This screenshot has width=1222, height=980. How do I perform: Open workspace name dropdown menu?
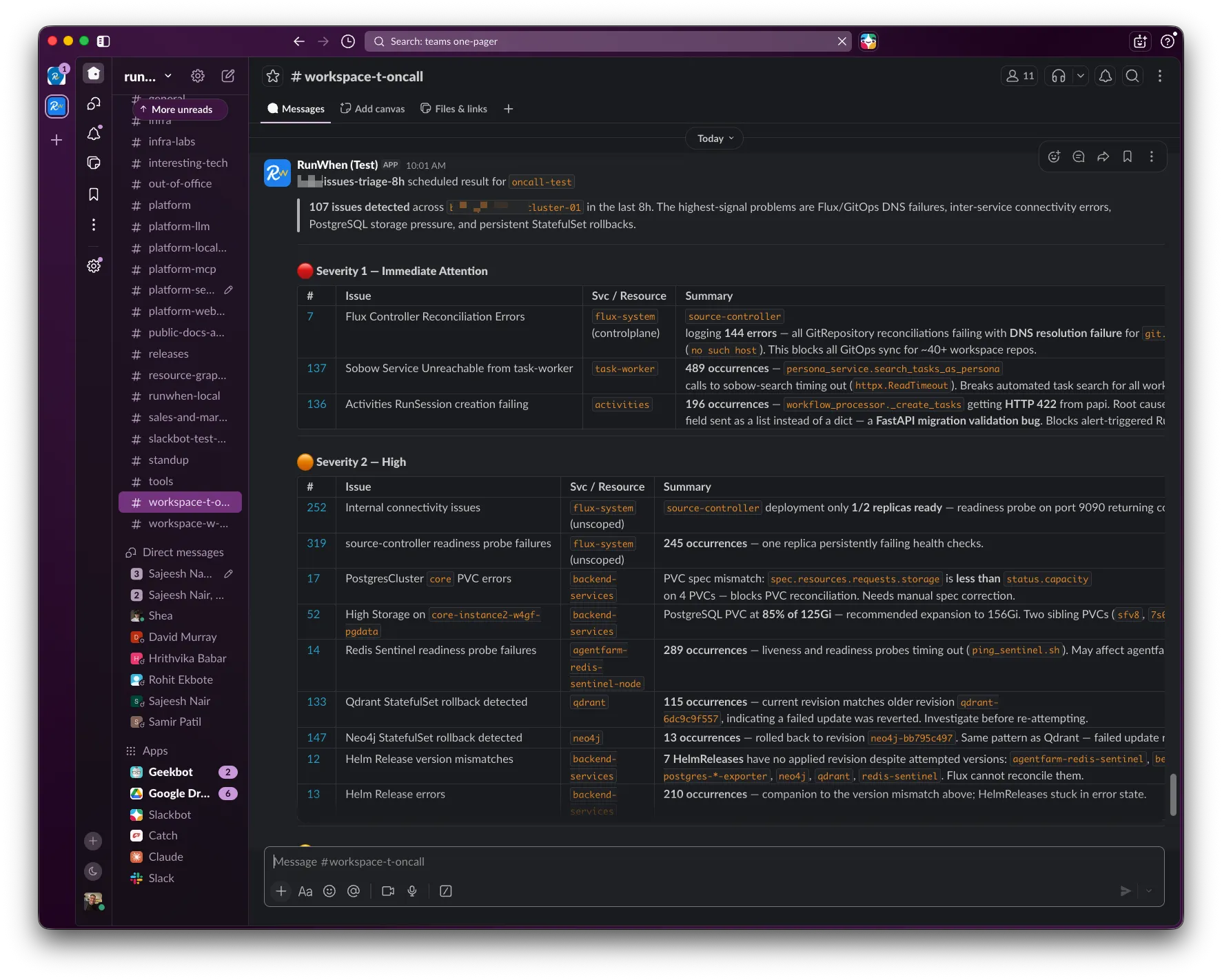coord(147,76)
